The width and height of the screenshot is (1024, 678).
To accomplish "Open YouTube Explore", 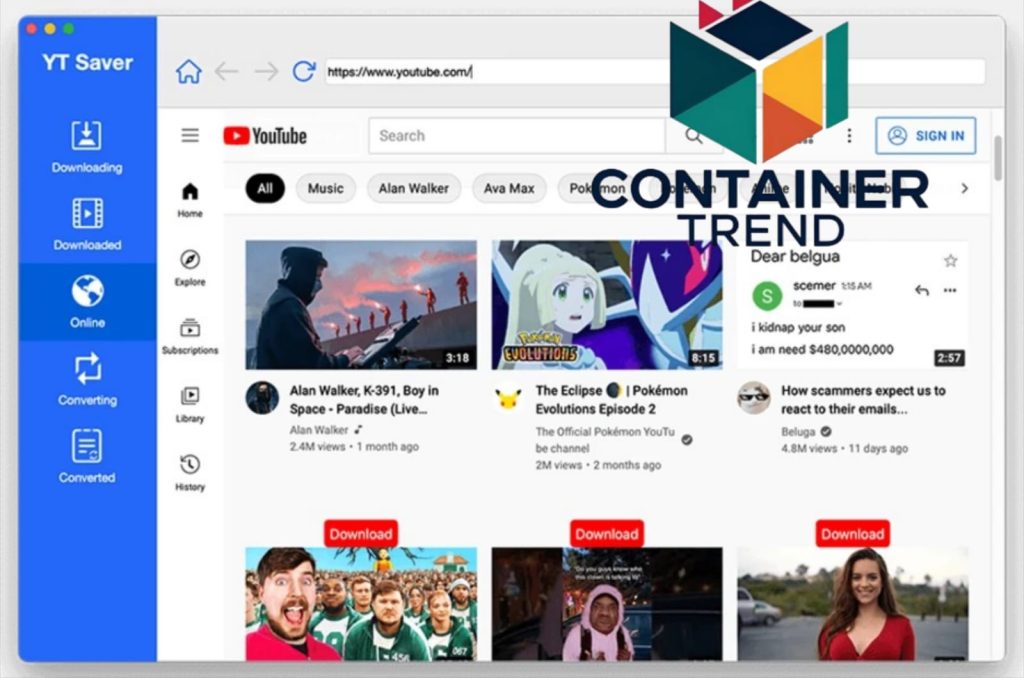I will pos(190,268).
